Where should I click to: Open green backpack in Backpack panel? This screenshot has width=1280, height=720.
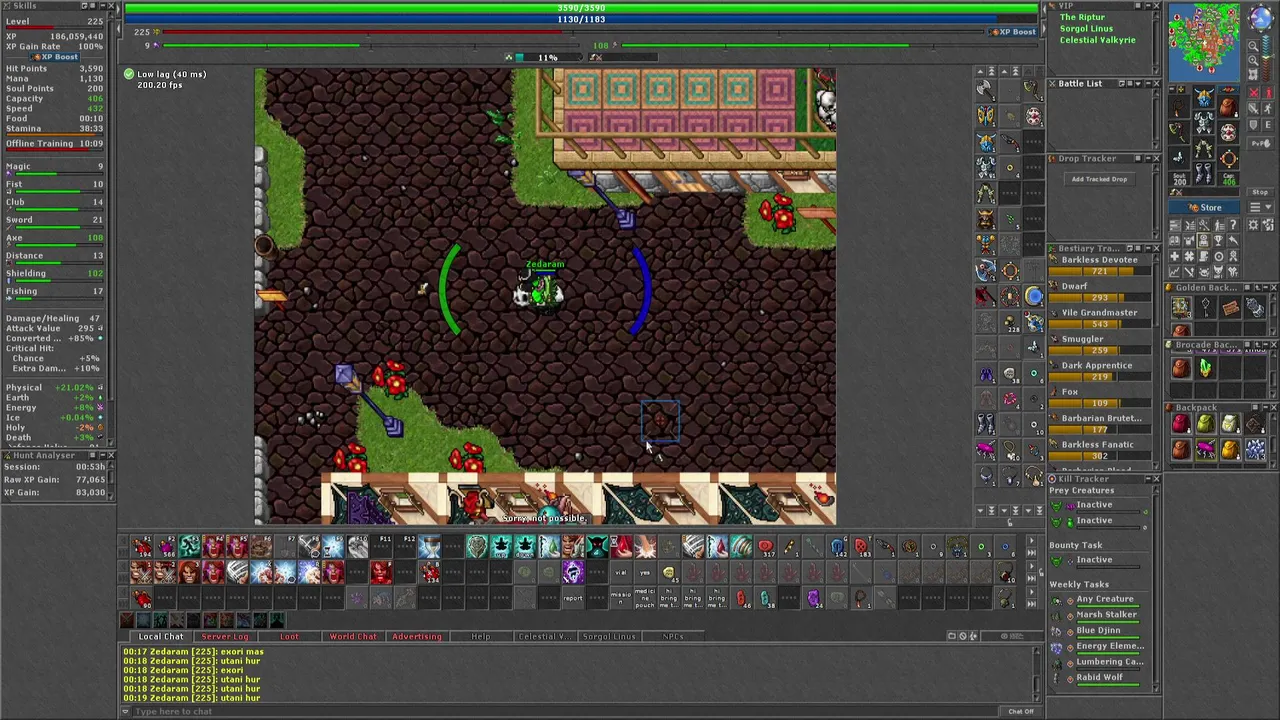(1205, 423)
